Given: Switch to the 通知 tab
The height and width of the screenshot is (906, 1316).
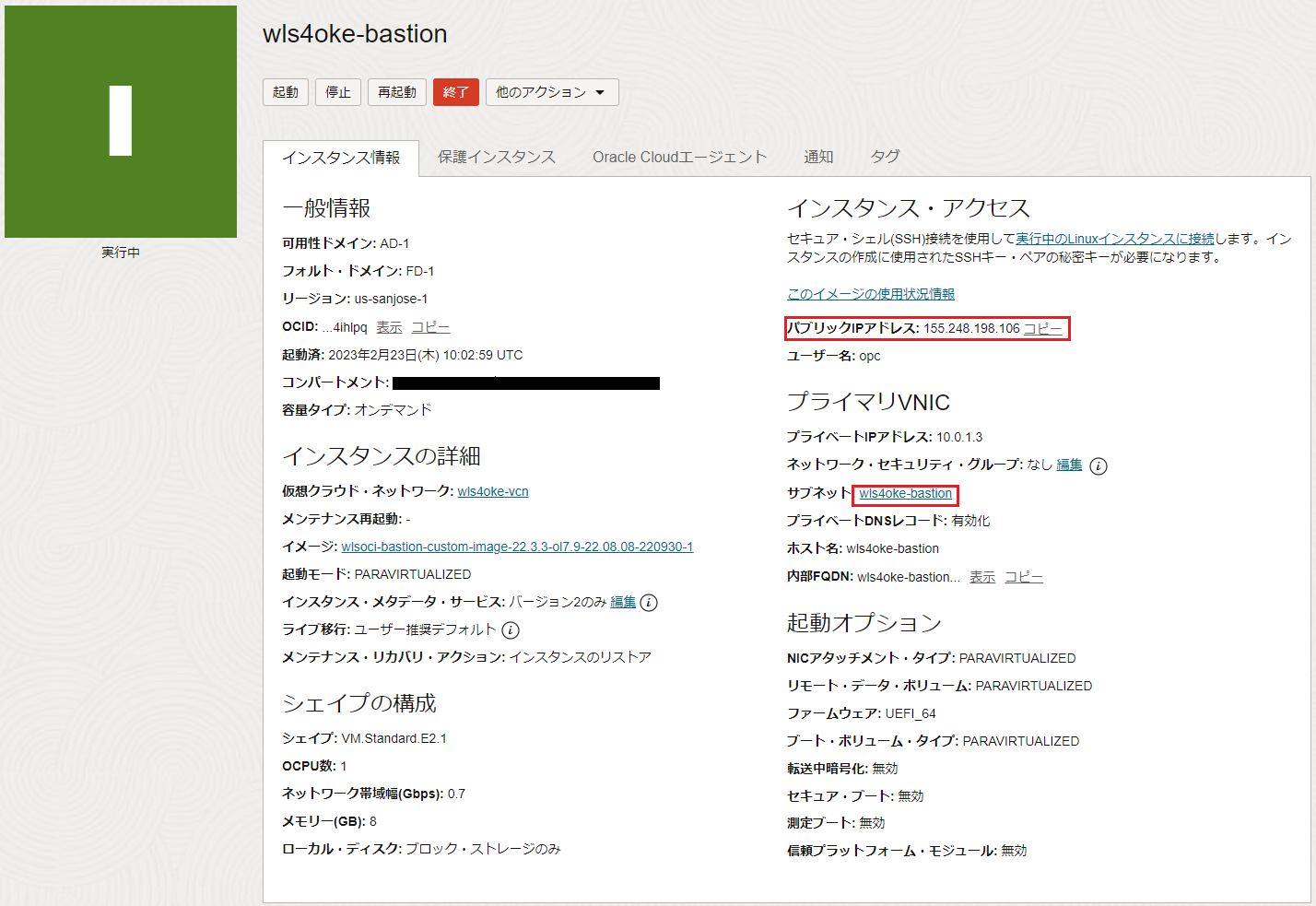Looking at the screenshot, I should click(x=818, y=157).
